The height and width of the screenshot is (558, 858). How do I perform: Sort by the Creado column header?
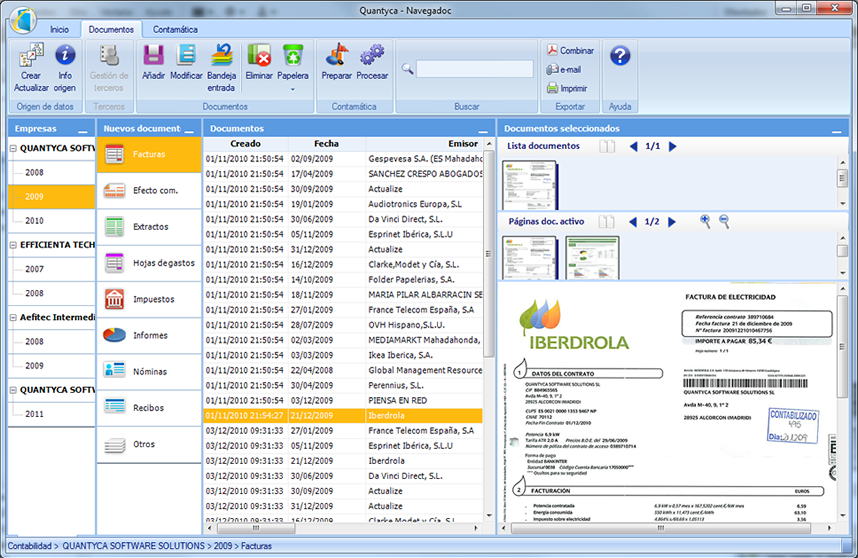click(245, 143)
